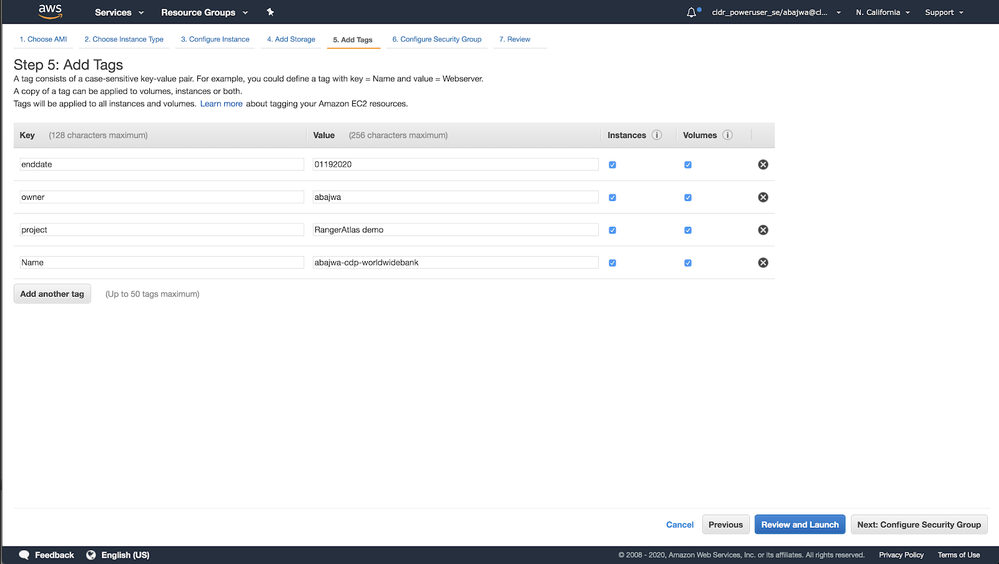This screenshot has height=564, width=999.
Task: Edit the abajwa value field
Action: click(455, 197)
